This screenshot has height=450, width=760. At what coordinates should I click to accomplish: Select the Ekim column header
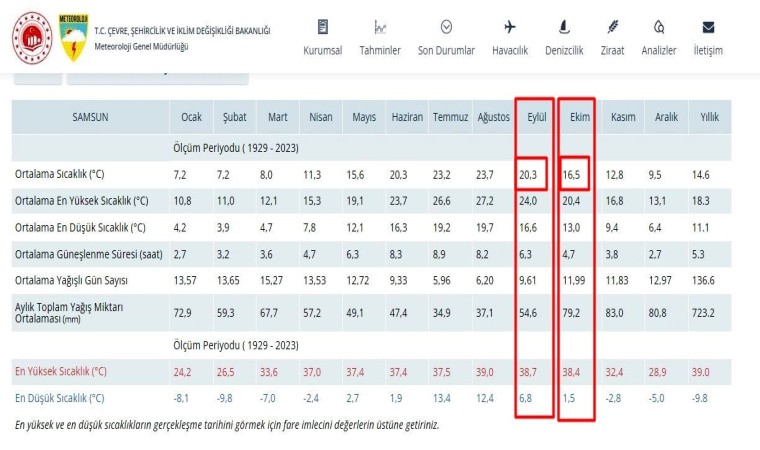(579, 117)
